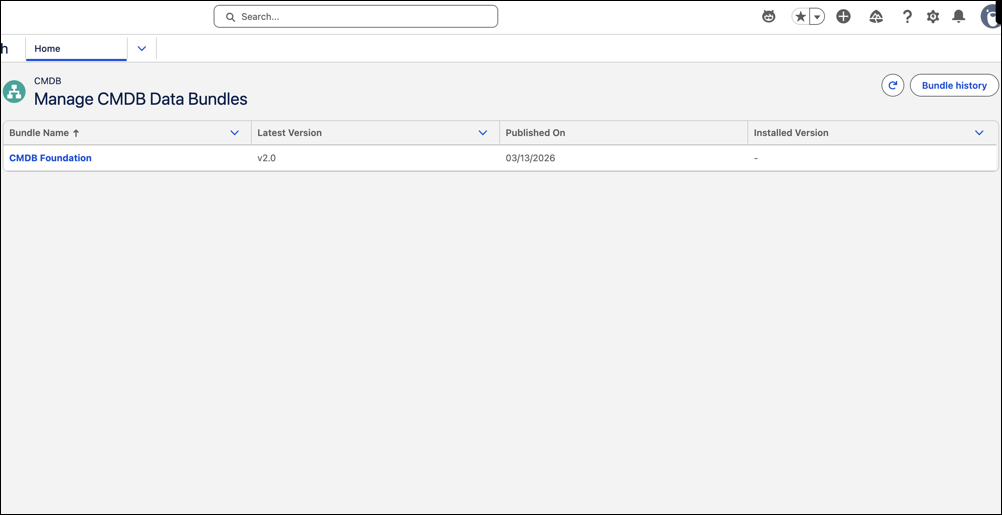Open Bundle history
The image size is (1002, 515).
(954, 85)
